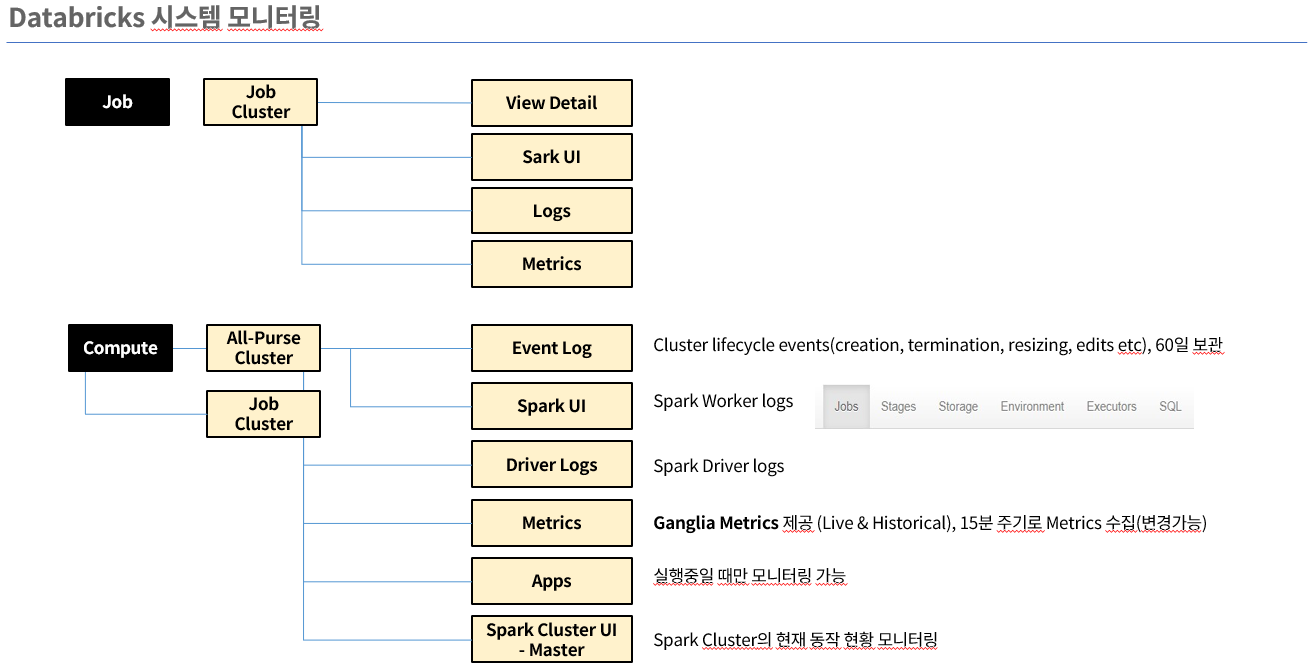Open the SQL tab
Viewport: 1312px width, 670px height.
(x=1170, y=407)
